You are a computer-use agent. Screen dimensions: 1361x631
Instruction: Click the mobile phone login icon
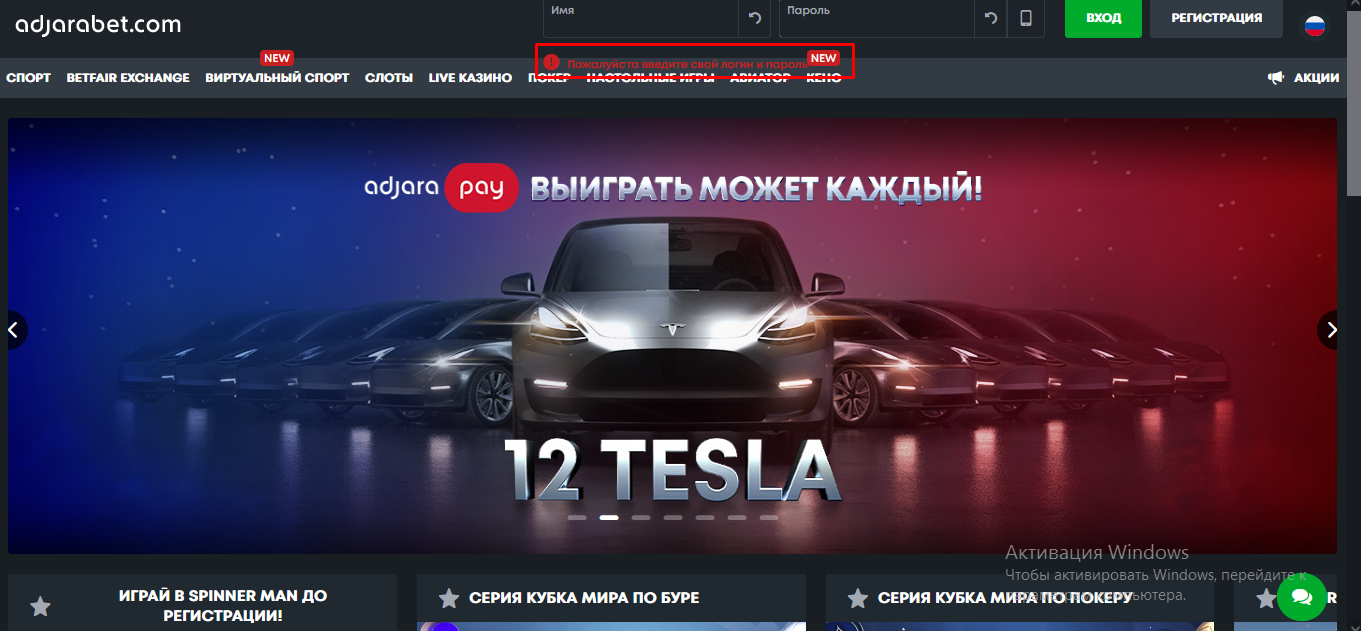pyautogui.click(x=1025, y=18)
